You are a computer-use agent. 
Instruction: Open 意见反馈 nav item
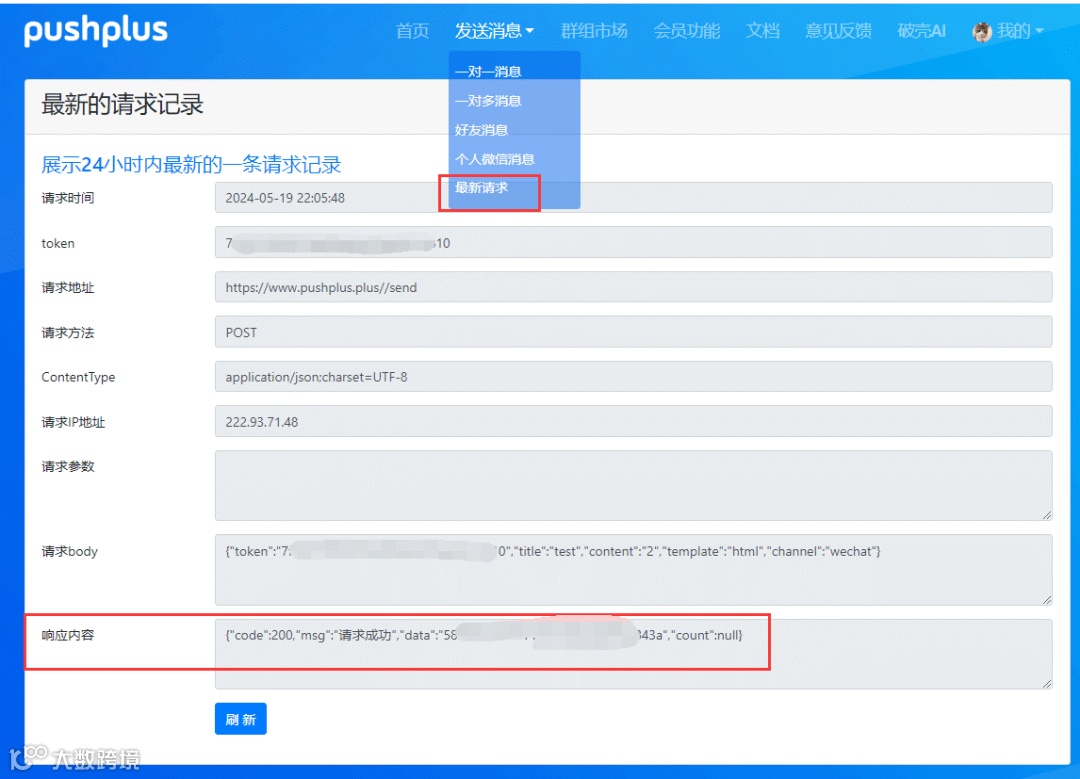point(838,31)
